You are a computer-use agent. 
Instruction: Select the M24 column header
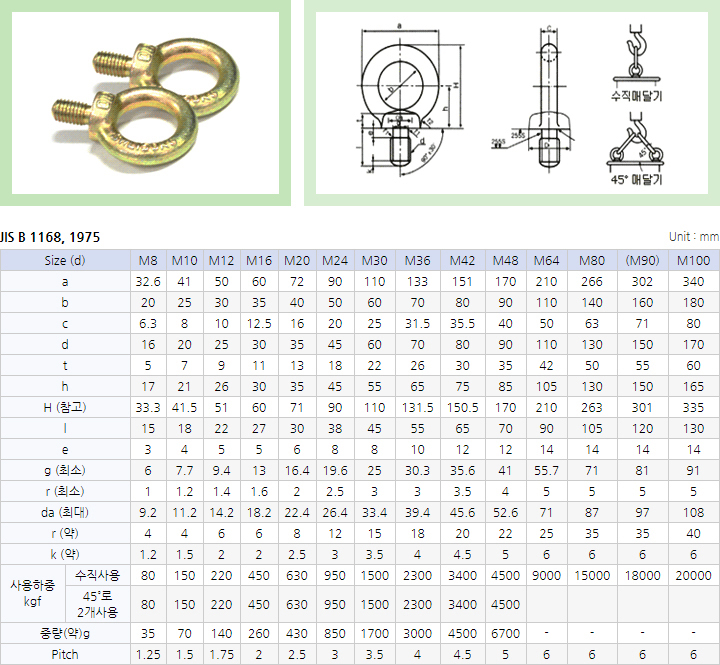335,260
